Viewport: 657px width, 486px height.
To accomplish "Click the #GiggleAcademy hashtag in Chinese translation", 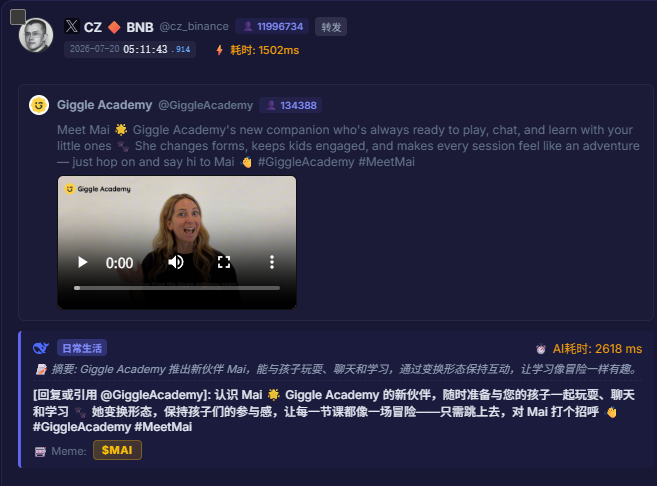I will 82,427.
